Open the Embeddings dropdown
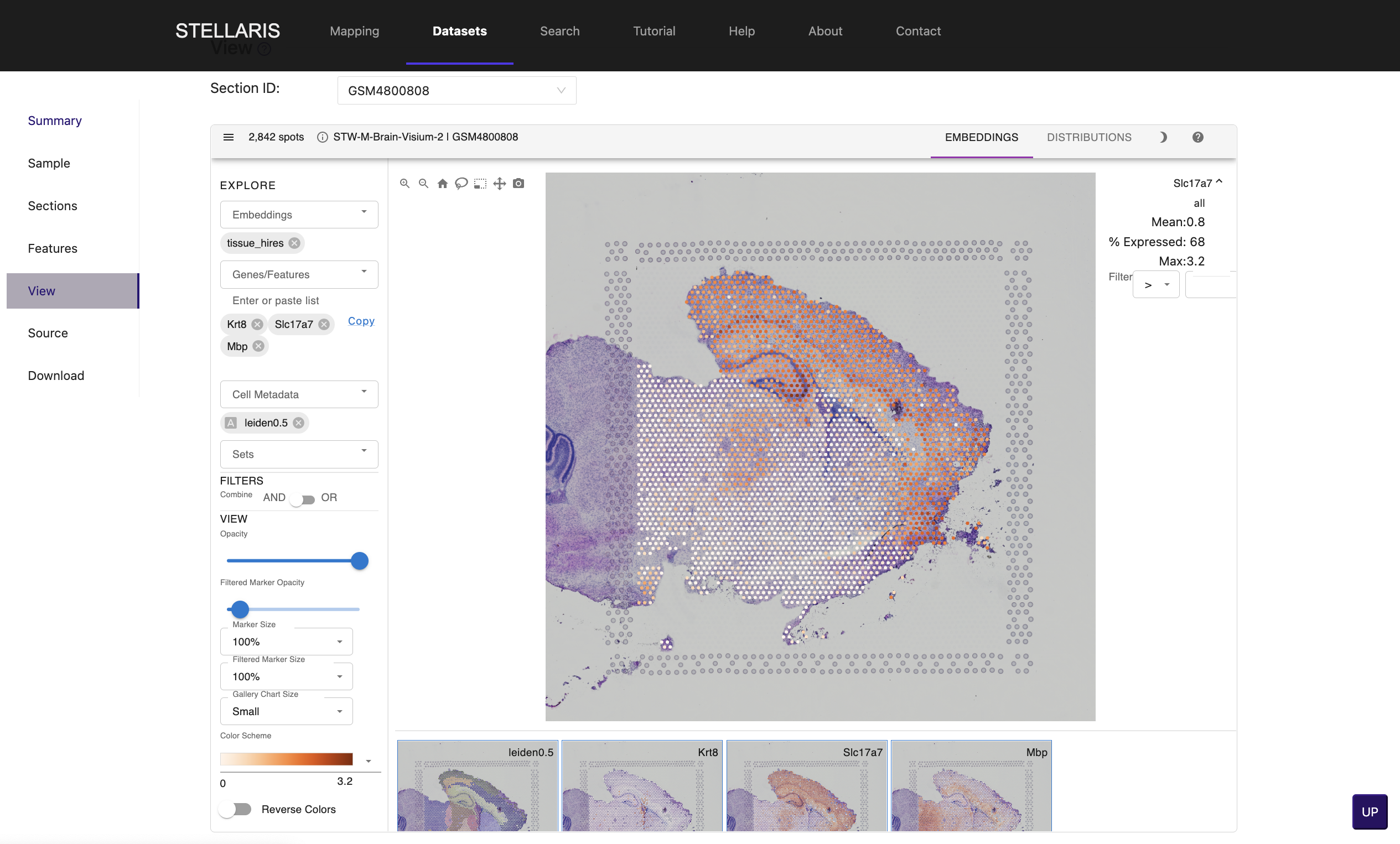The image size is (1400, 844). 299,215
